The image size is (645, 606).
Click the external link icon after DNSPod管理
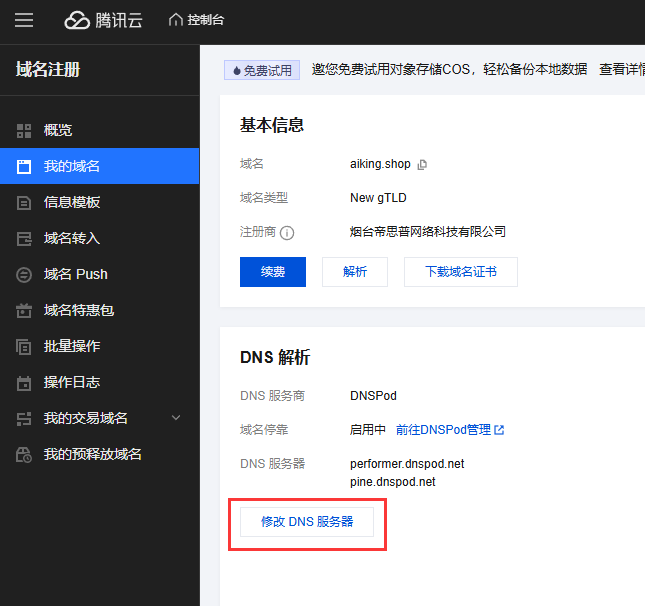499,430
